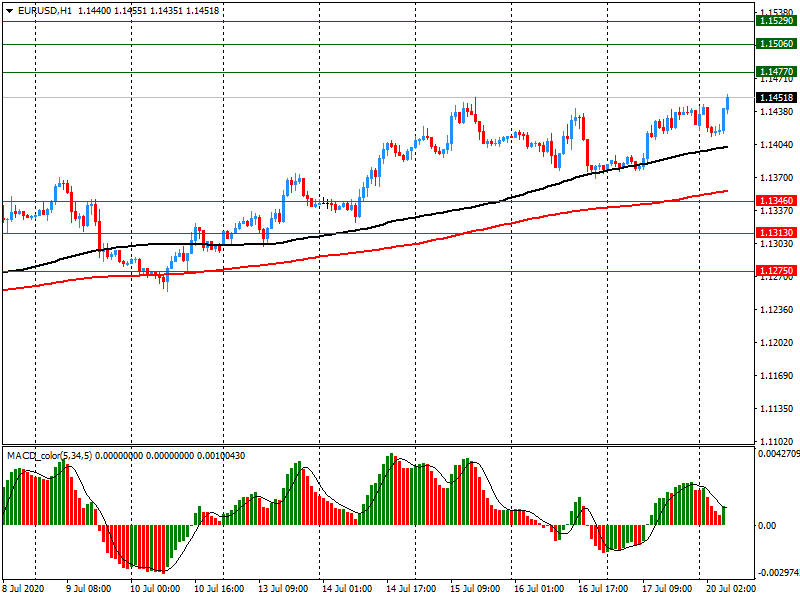Screen dimensions: 800x600
Task: Click the 20 Jul 02:00 time label
Action: (x=731, y=589)
